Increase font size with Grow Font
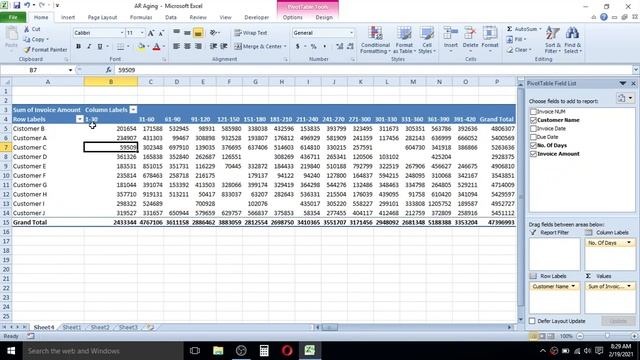This screenshot has width=640, height=360. (151, 33)
